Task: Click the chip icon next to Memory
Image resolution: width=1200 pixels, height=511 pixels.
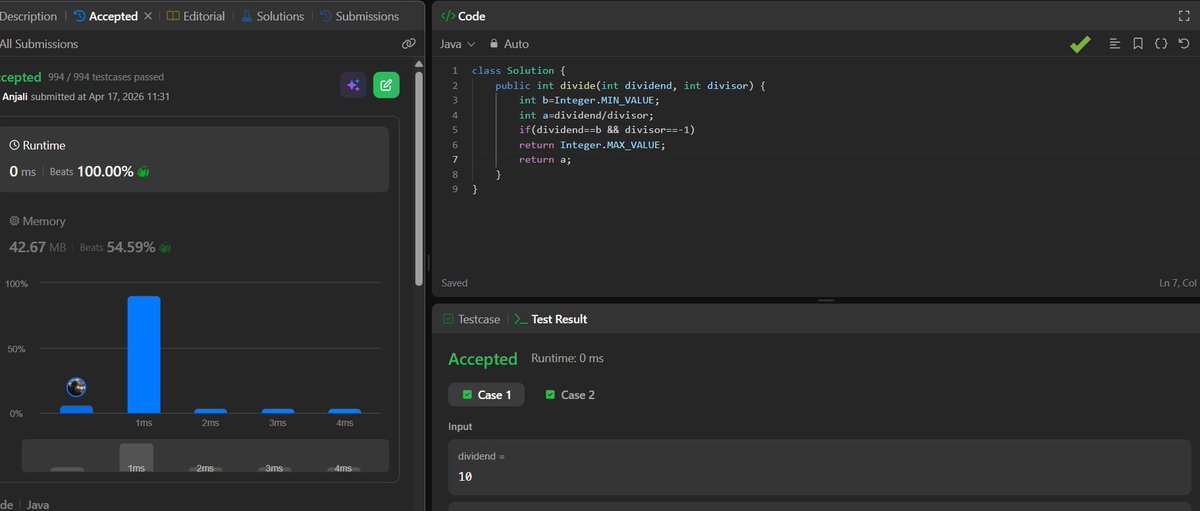Action: pyautogui.click(x=15, y=221)
